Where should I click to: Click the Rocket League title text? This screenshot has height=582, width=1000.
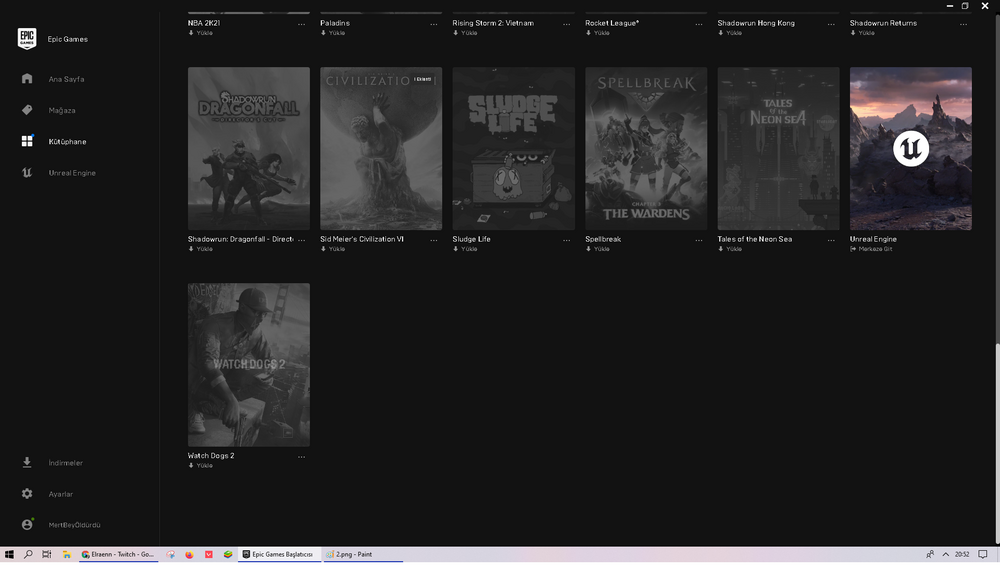[x=612, y=23]
